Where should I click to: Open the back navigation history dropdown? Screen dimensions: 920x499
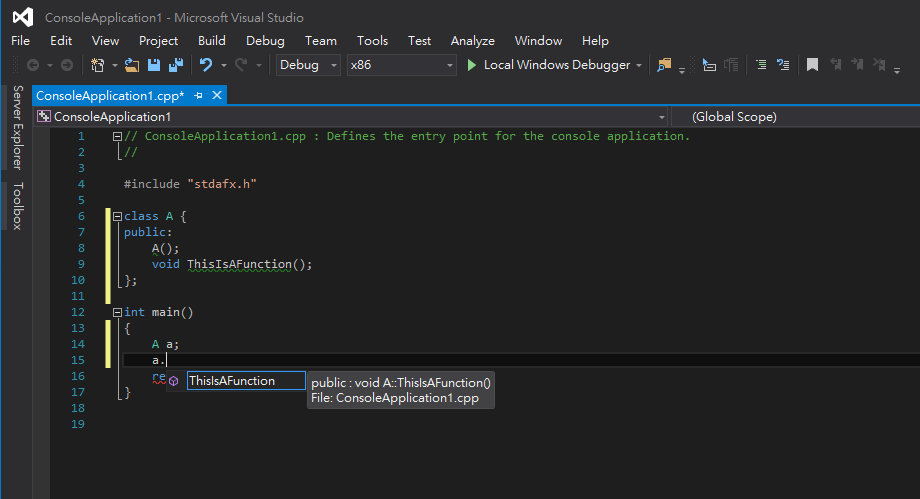point(50,65)
